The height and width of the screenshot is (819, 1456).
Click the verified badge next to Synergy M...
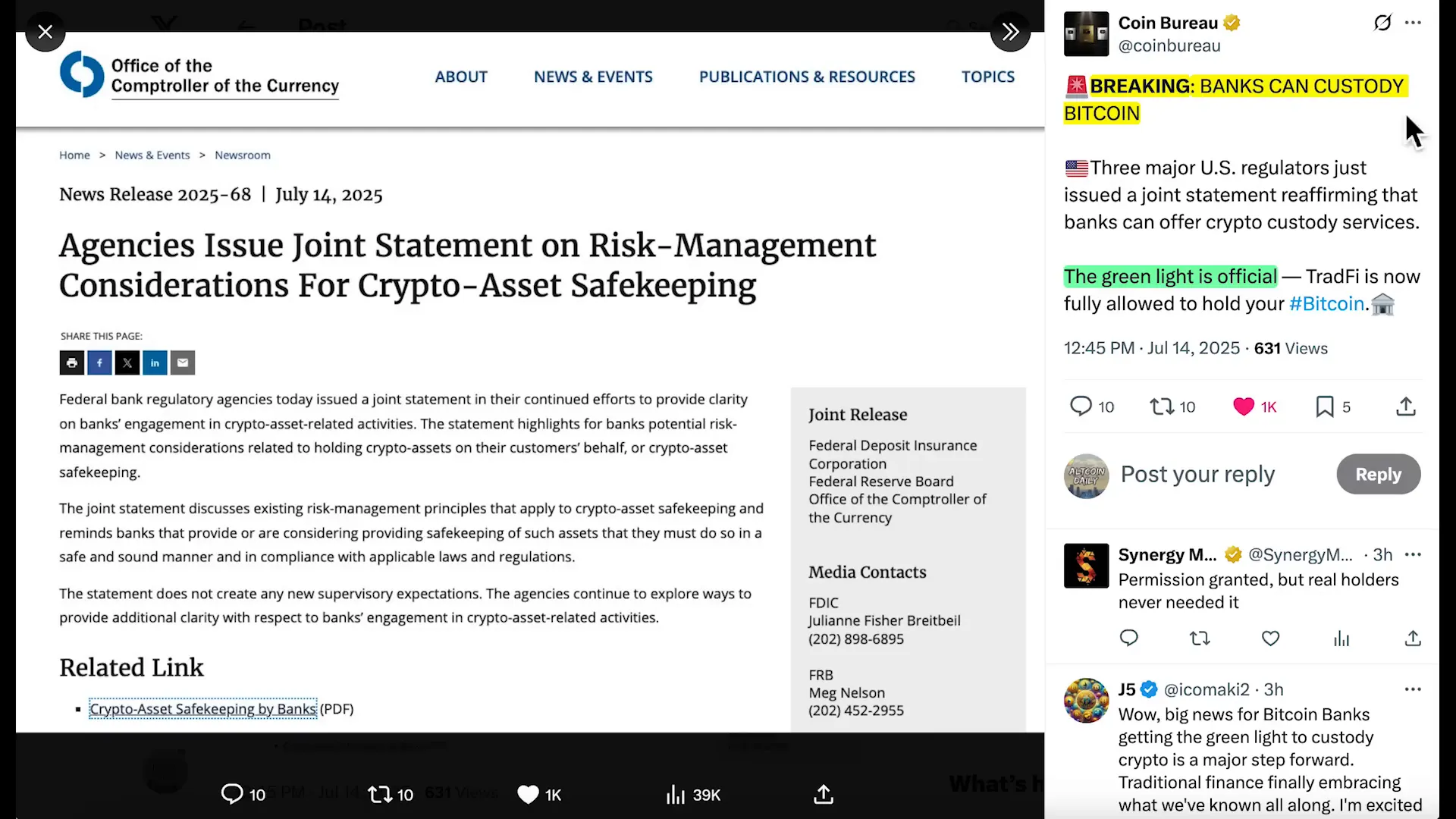click(1233, 554)
